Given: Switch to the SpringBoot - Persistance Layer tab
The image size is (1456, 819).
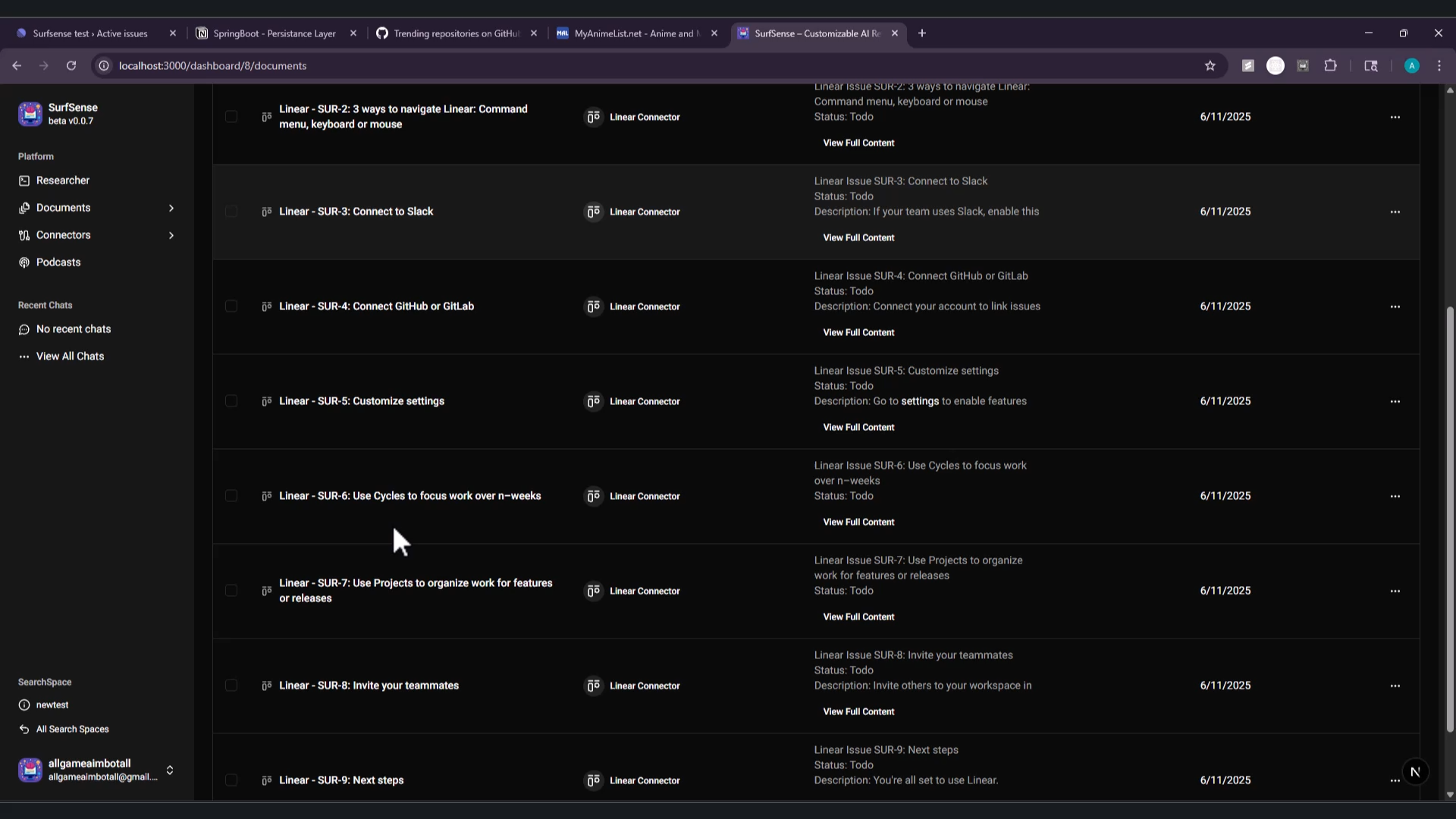Looking at the screenshot, I should [275, 33].
